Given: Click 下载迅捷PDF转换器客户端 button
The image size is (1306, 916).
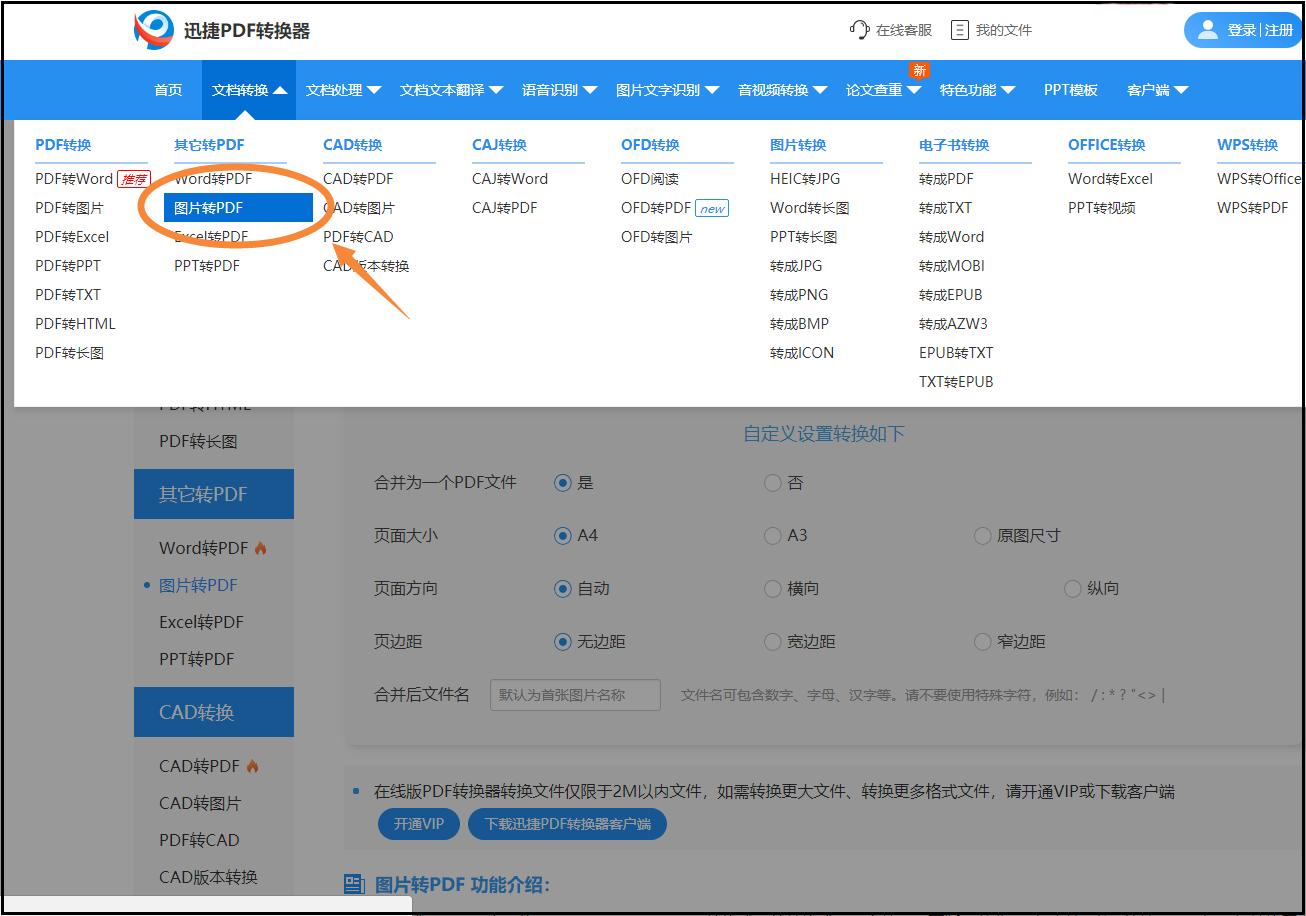Looking at the screenshot, I should [567, 823].
